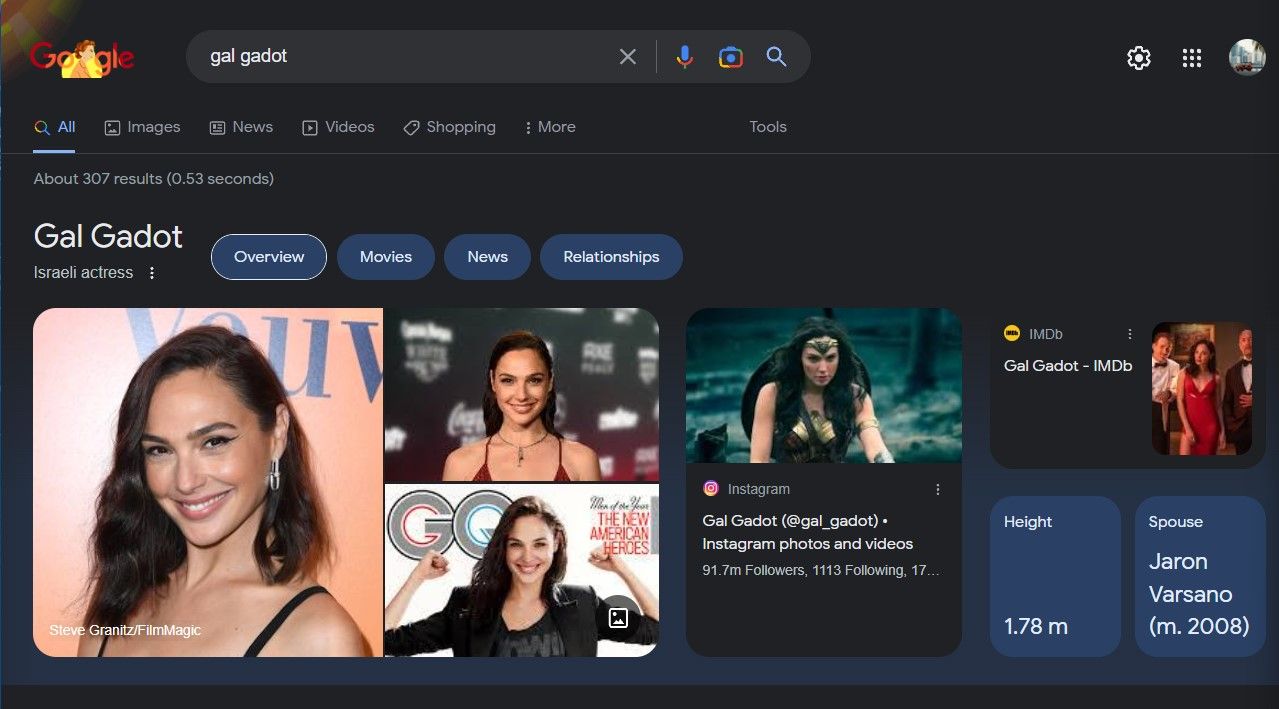Screen dimensions: 1279x709
Task: Click the Google logo
Action: coord(82,58)
